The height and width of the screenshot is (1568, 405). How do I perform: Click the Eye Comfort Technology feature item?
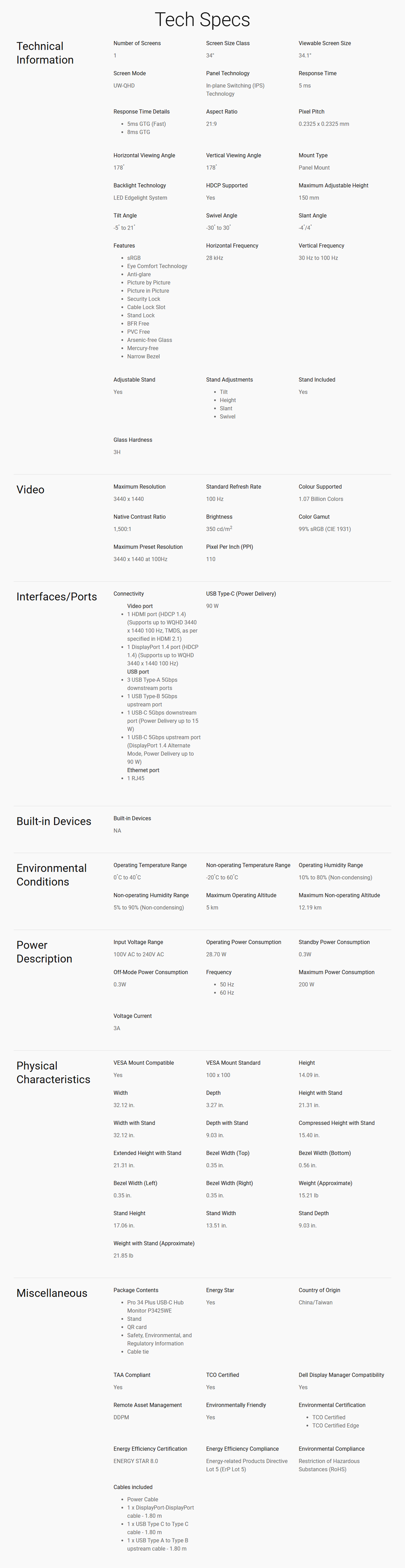(157, 266)
